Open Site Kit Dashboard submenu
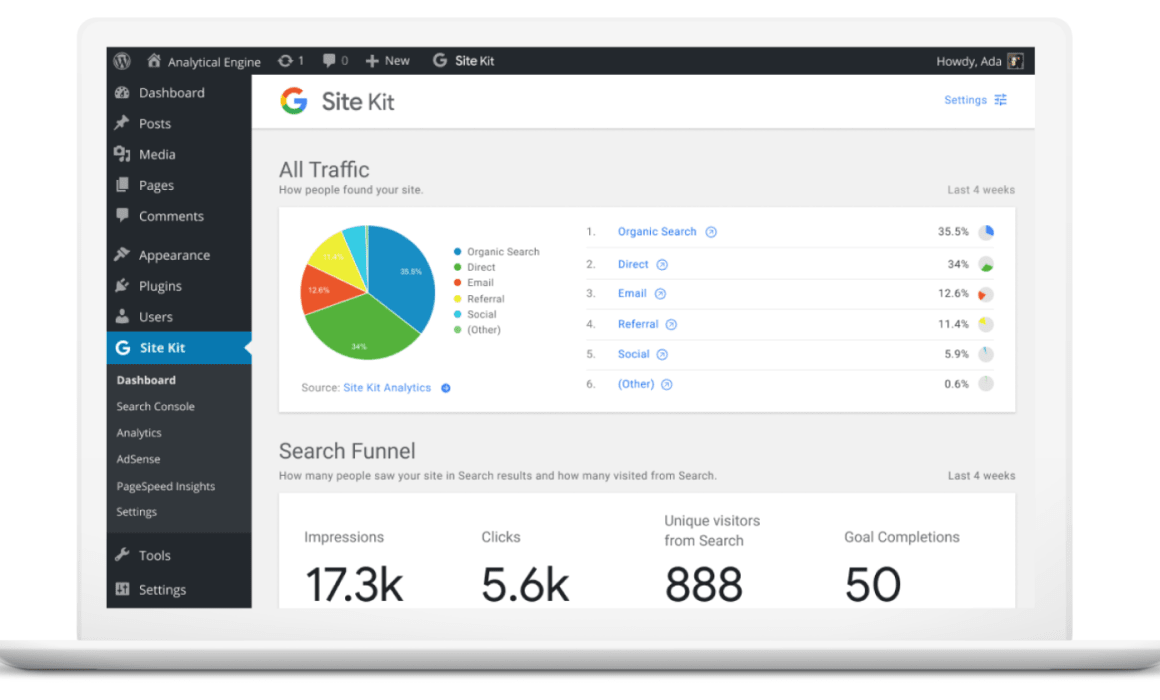The height and width of the screenshot is (700, 1160). click(x=146, y=380)
